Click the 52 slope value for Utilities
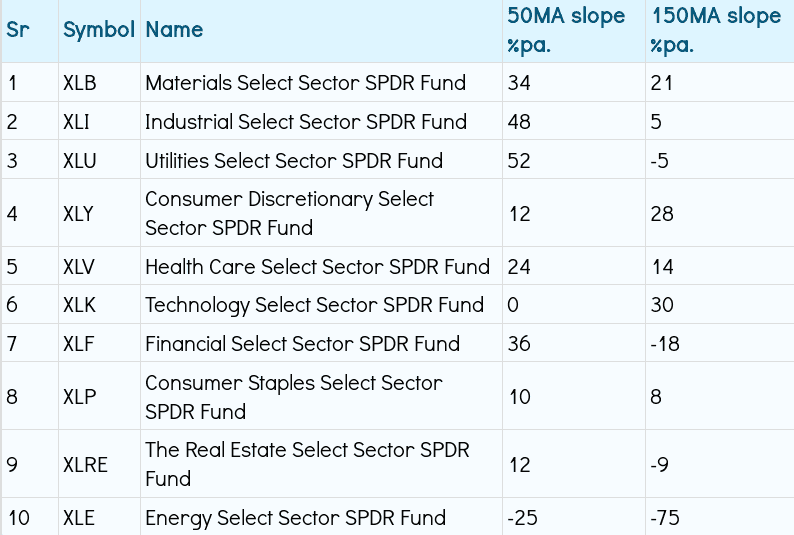794x535 pixels. (519, 161)
